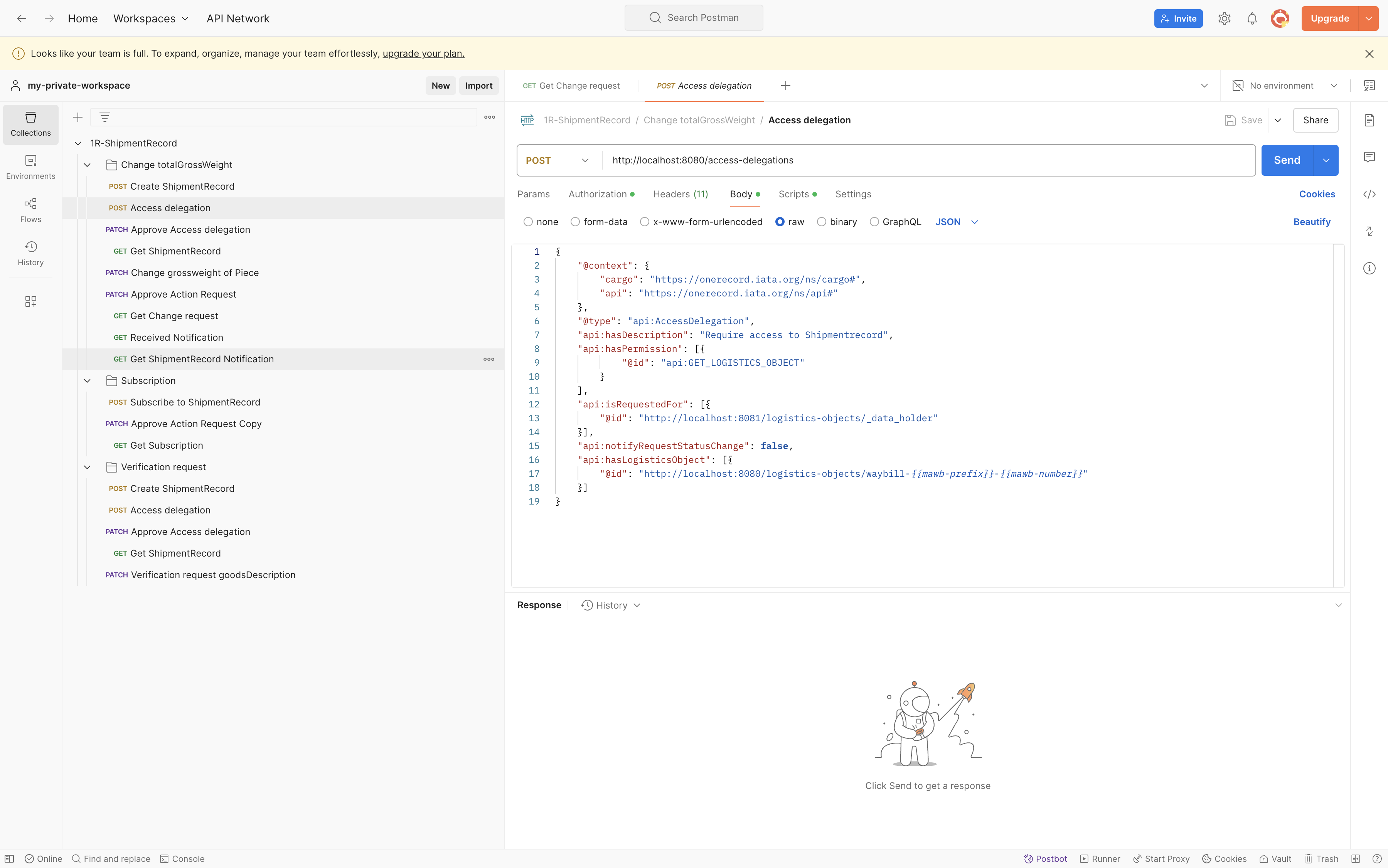Open the JSON format dropdown
This screenshot has height=868, width=1388.
pyautogui.click(x=956, y=222)
